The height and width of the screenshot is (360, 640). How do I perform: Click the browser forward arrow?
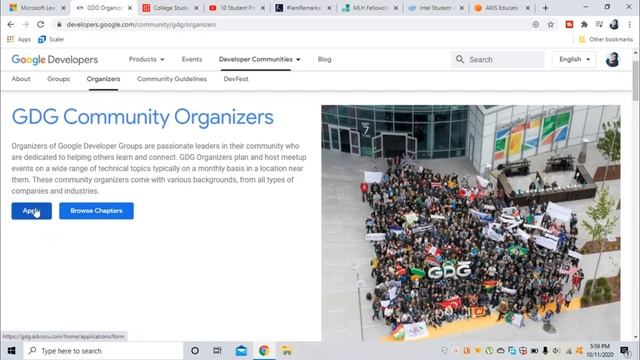[x=25, y=24]
